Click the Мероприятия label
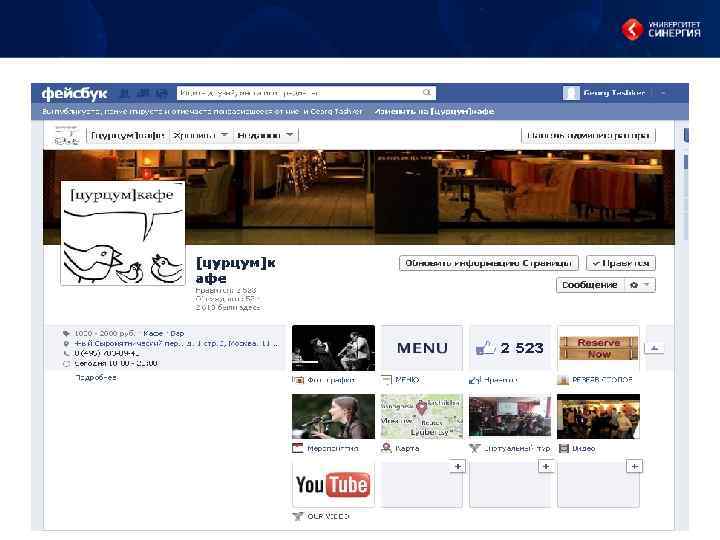Screen dimensions: 720x540 [x=333, y=449]
